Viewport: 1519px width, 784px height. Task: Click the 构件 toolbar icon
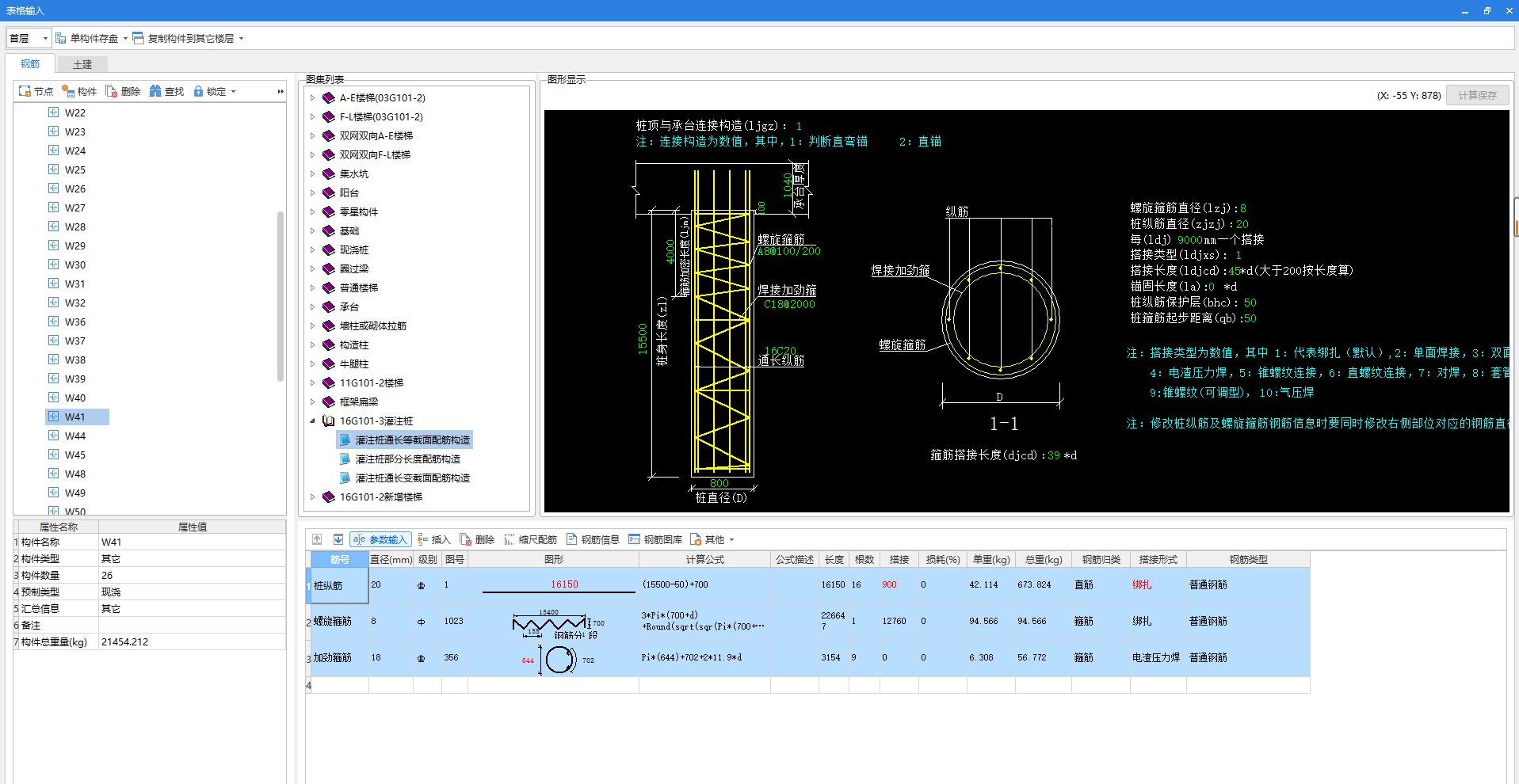[x=68, y=92]
